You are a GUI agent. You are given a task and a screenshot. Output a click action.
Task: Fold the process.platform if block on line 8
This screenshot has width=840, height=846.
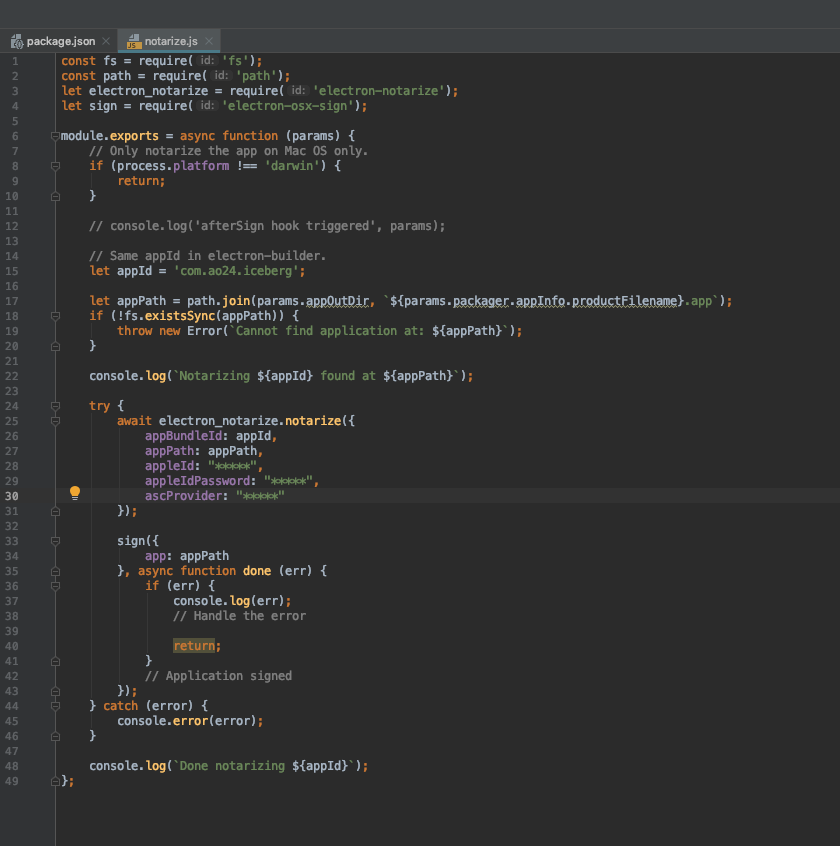pos(55,166)
